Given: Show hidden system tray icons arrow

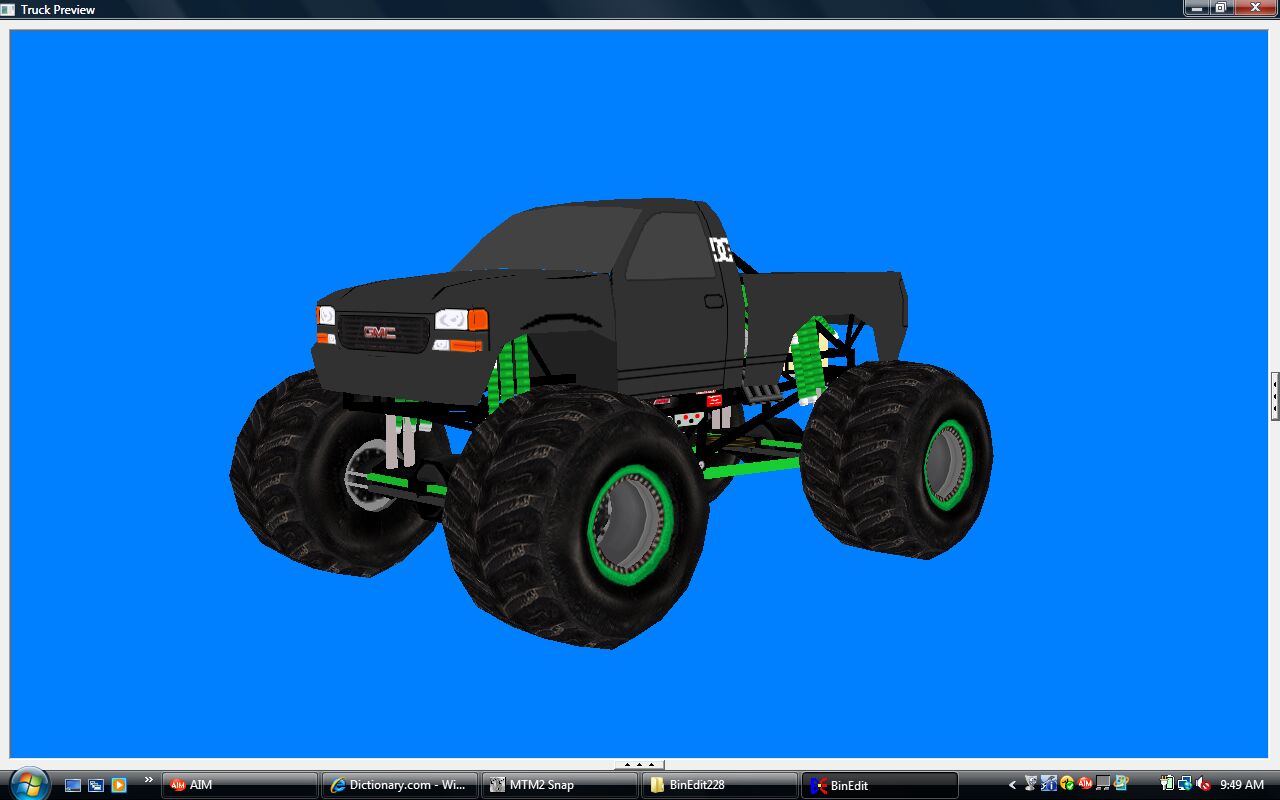Looking at the screenshot, I should (x=1012, y=785).
